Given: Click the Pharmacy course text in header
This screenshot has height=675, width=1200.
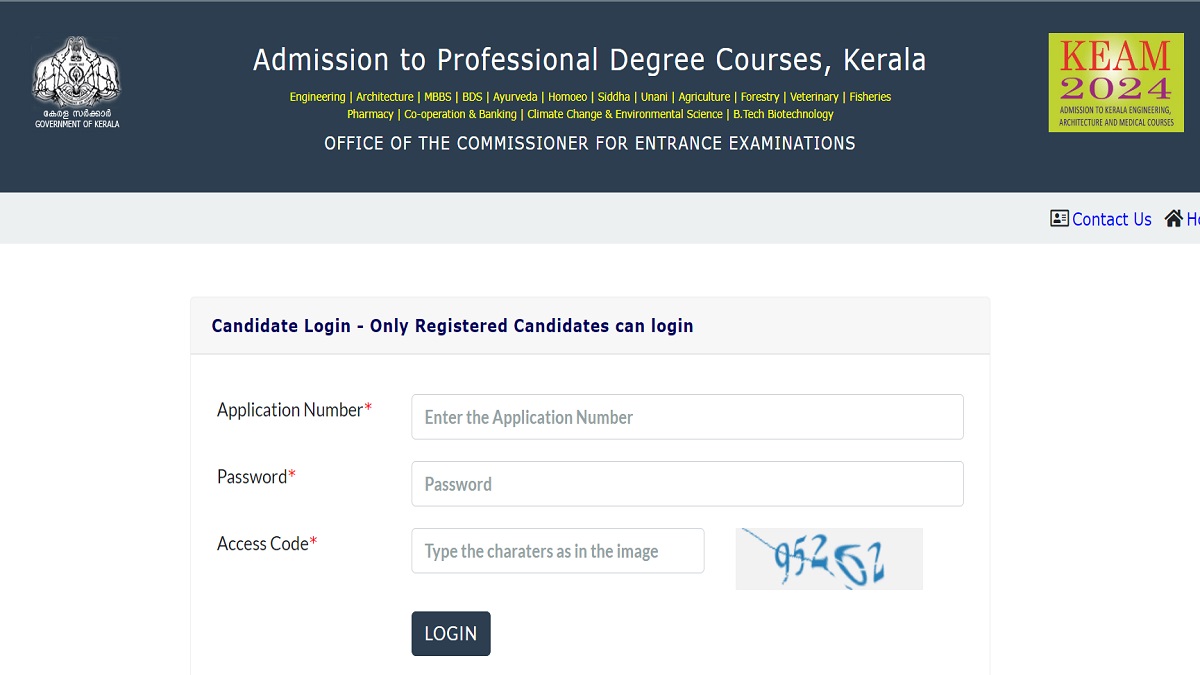Looking at the screenshot, I should [x=370, y=114].
